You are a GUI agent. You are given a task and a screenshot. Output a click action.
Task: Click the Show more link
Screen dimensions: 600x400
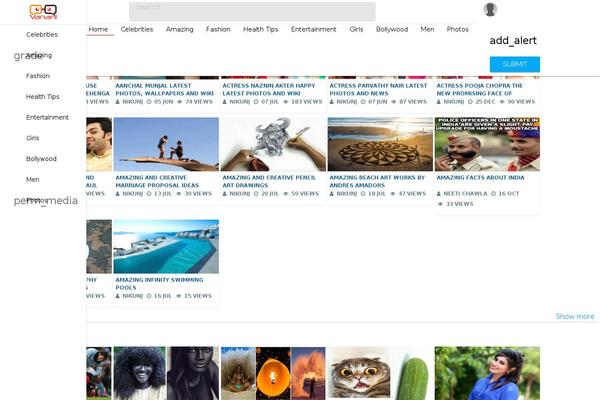click(x=574, y=316)
